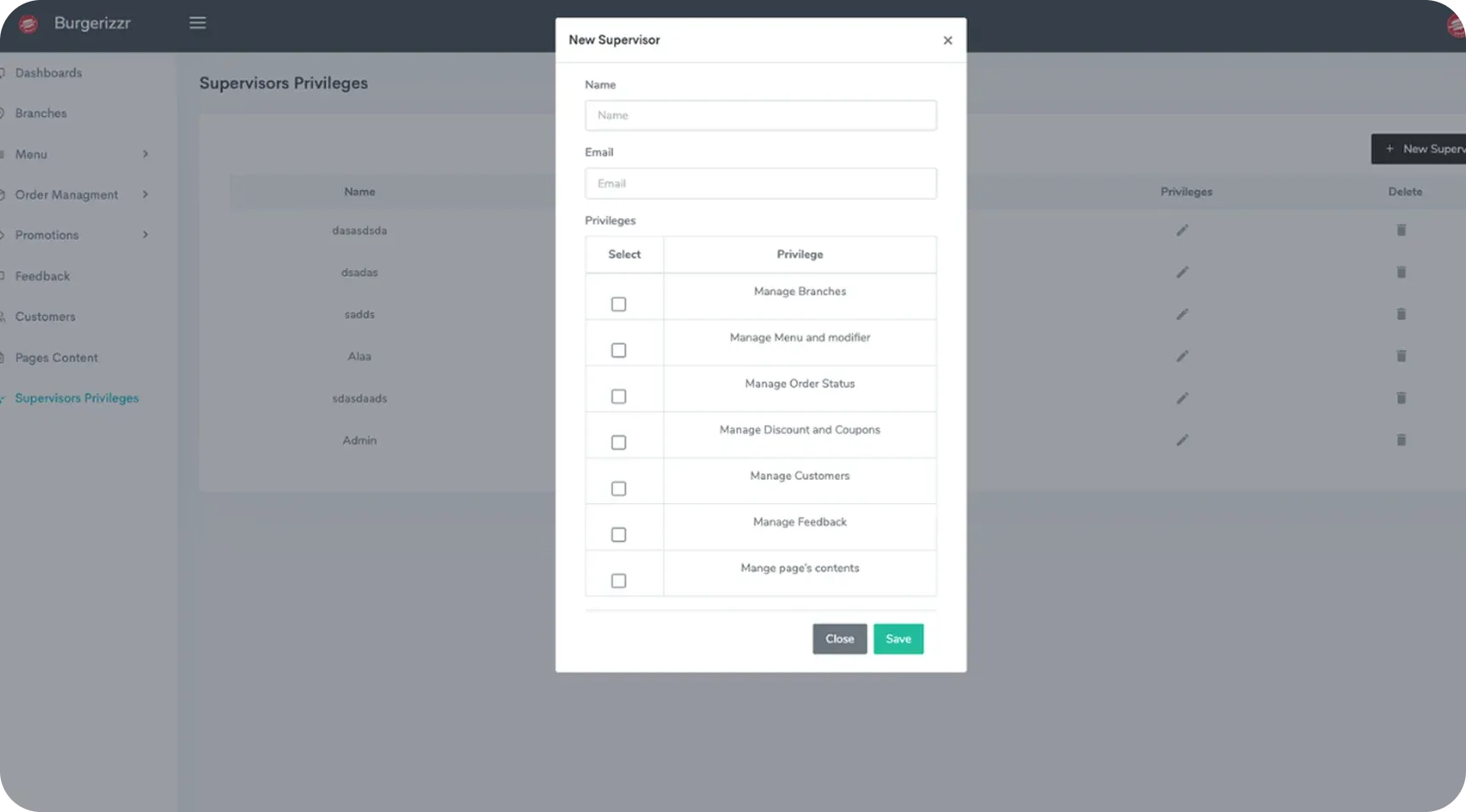1466x812 pixels.
Task: Select the Manage Customers privilege checkbox
Action: pos(618,489)
